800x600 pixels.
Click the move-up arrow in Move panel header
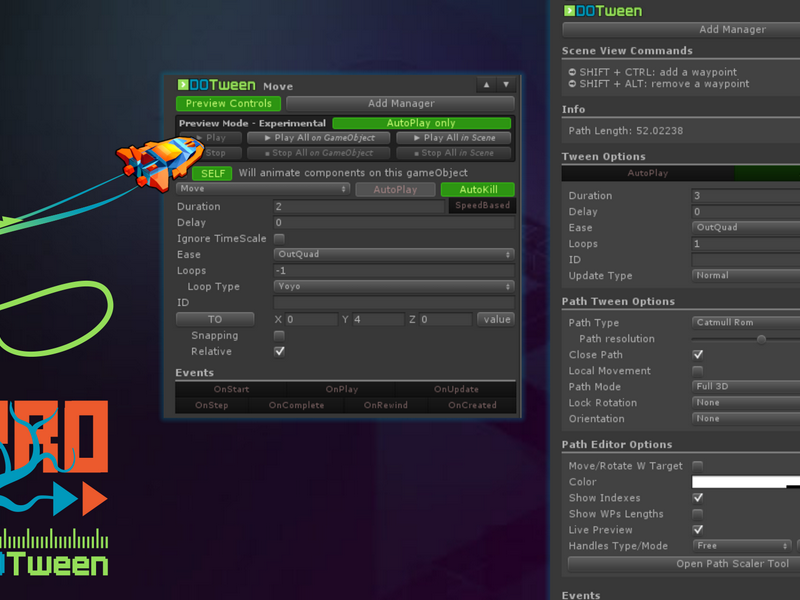pyautogui.click(x=486, y=85)
